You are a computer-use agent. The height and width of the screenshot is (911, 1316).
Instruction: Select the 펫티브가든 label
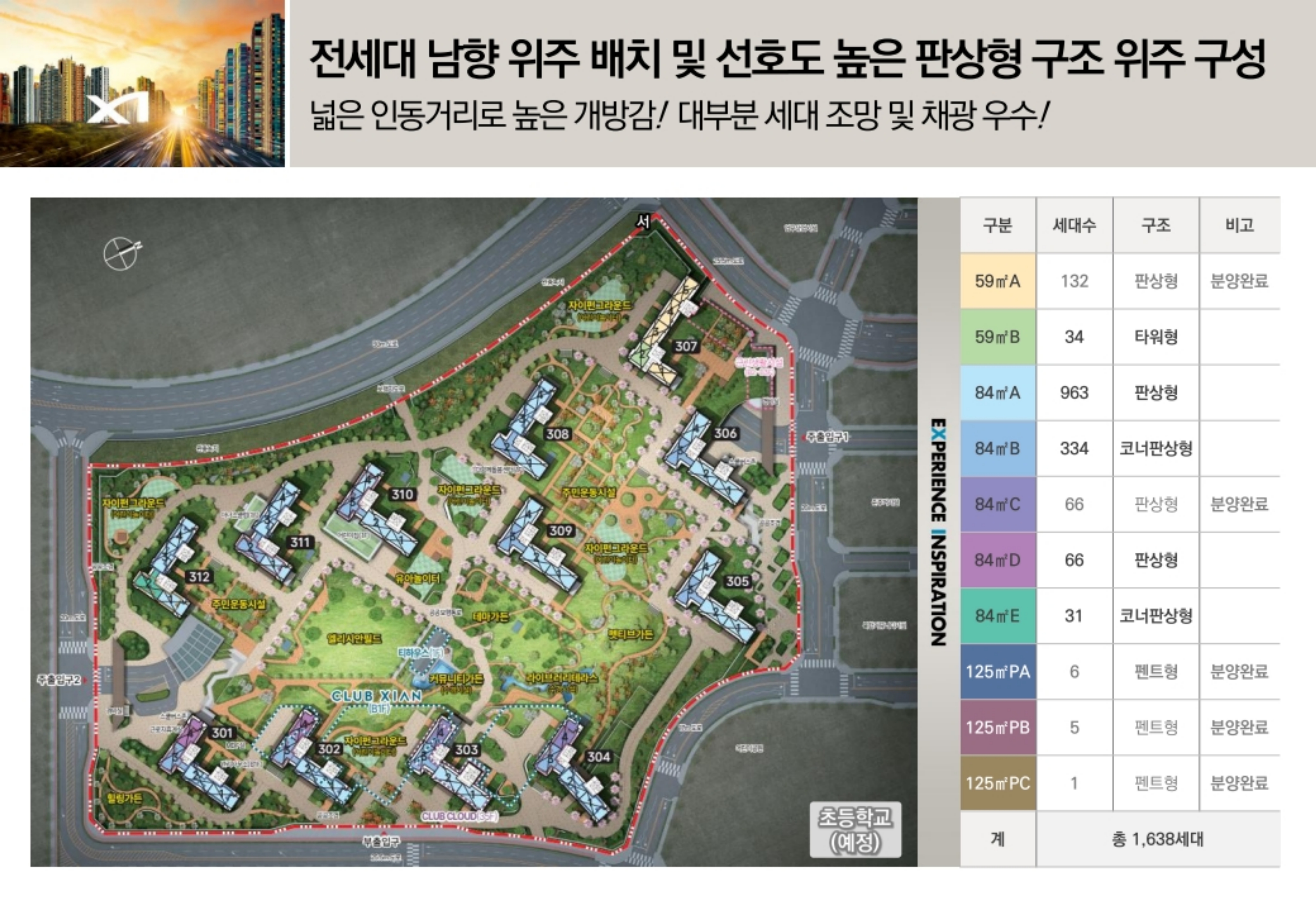(x=630, y=634)
